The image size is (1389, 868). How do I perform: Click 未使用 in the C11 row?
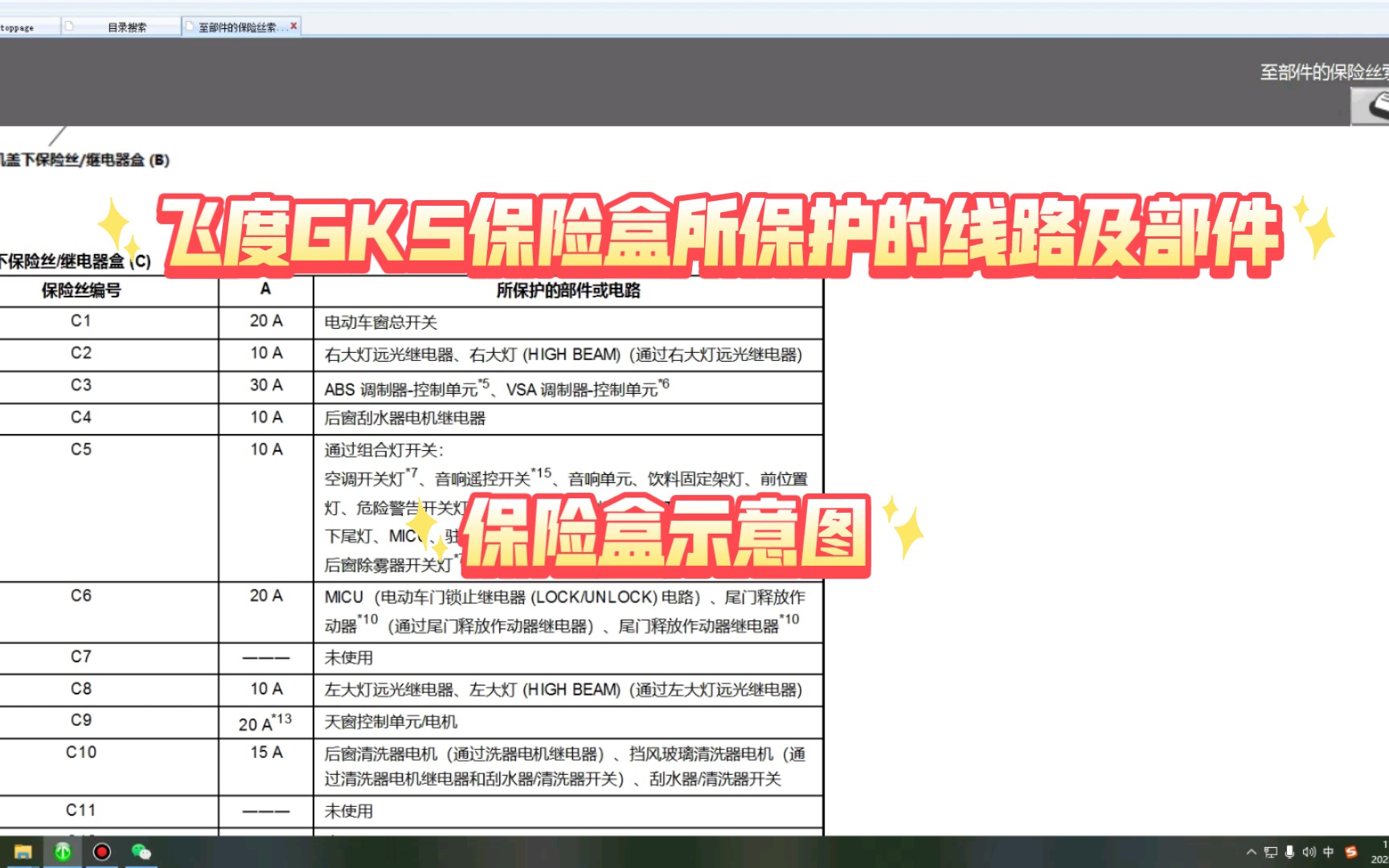[x=349, y=811]
